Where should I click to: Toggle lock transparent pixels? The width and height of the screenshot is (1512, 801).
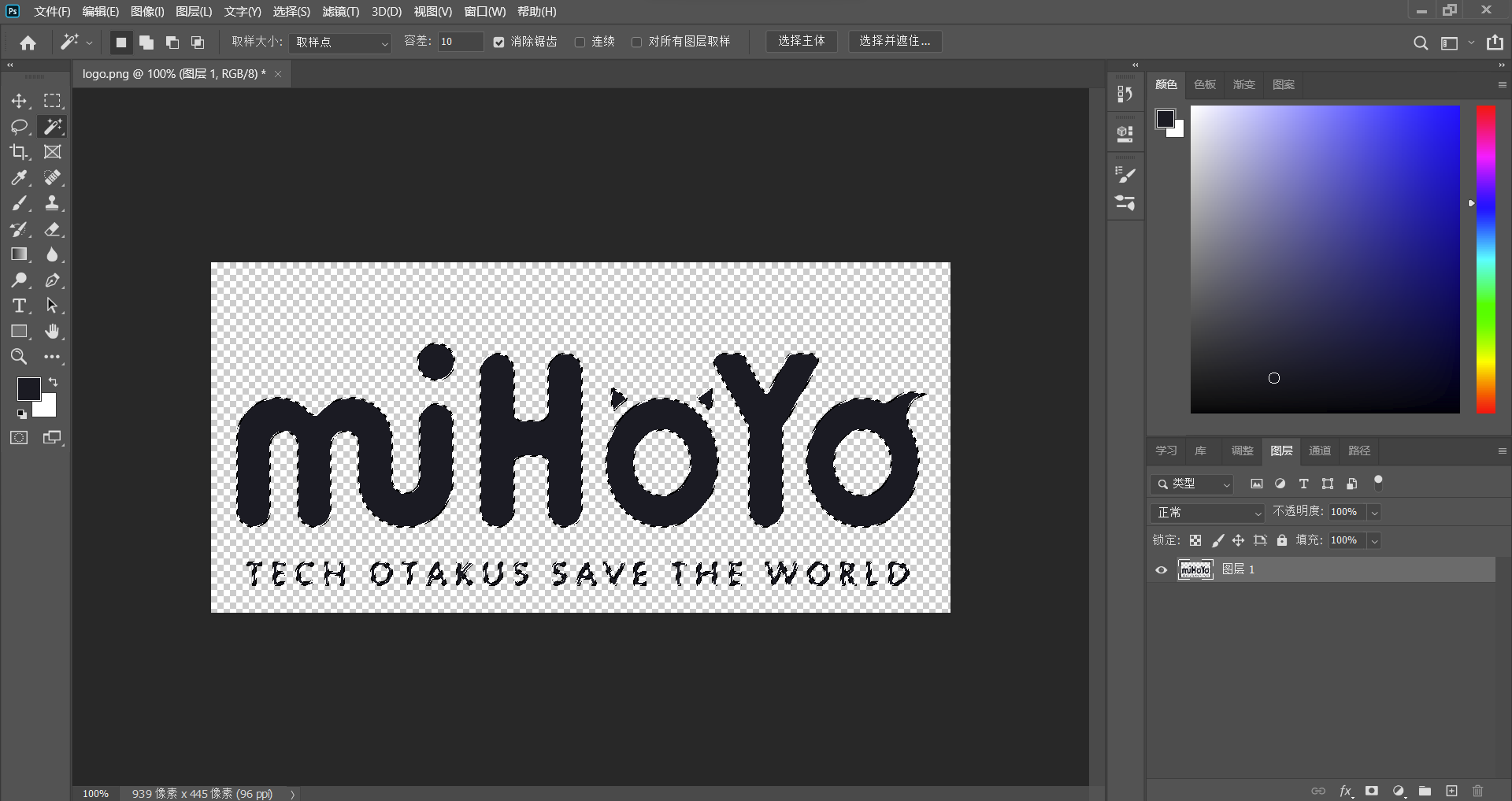click(x=1195, y=540)
